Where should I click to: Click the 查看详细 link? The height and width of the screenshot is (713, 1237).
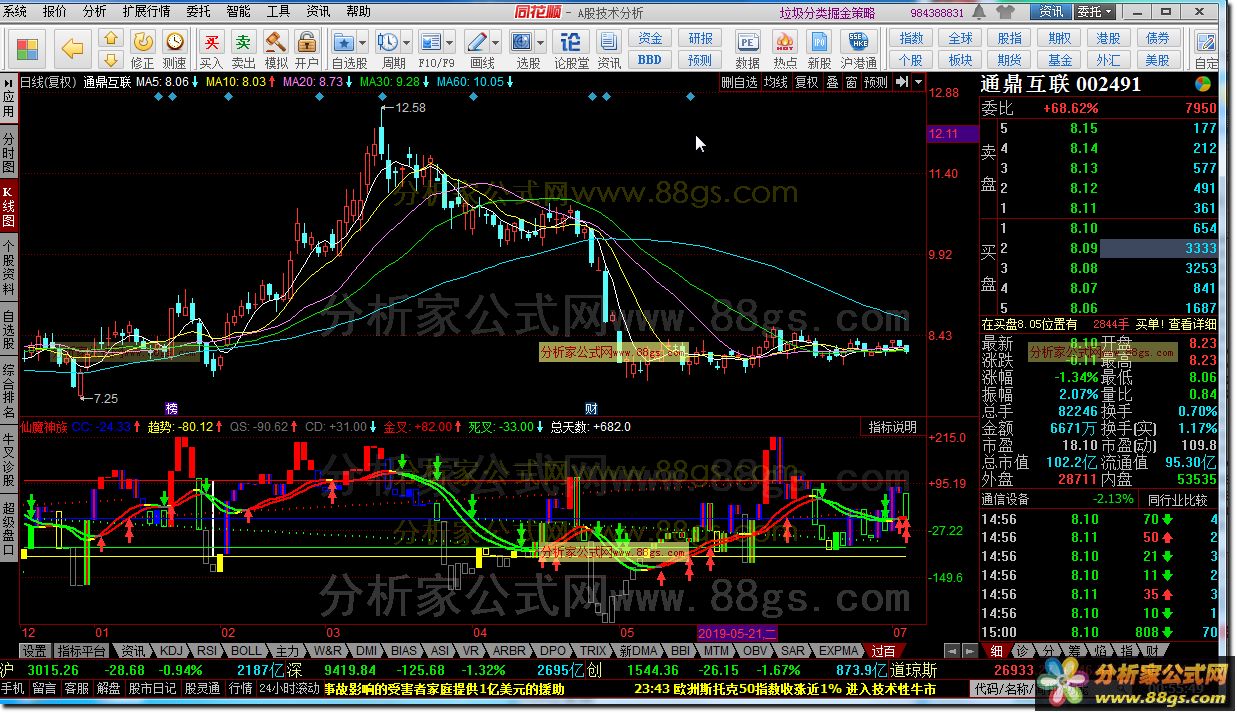[x=1193, y=324]
